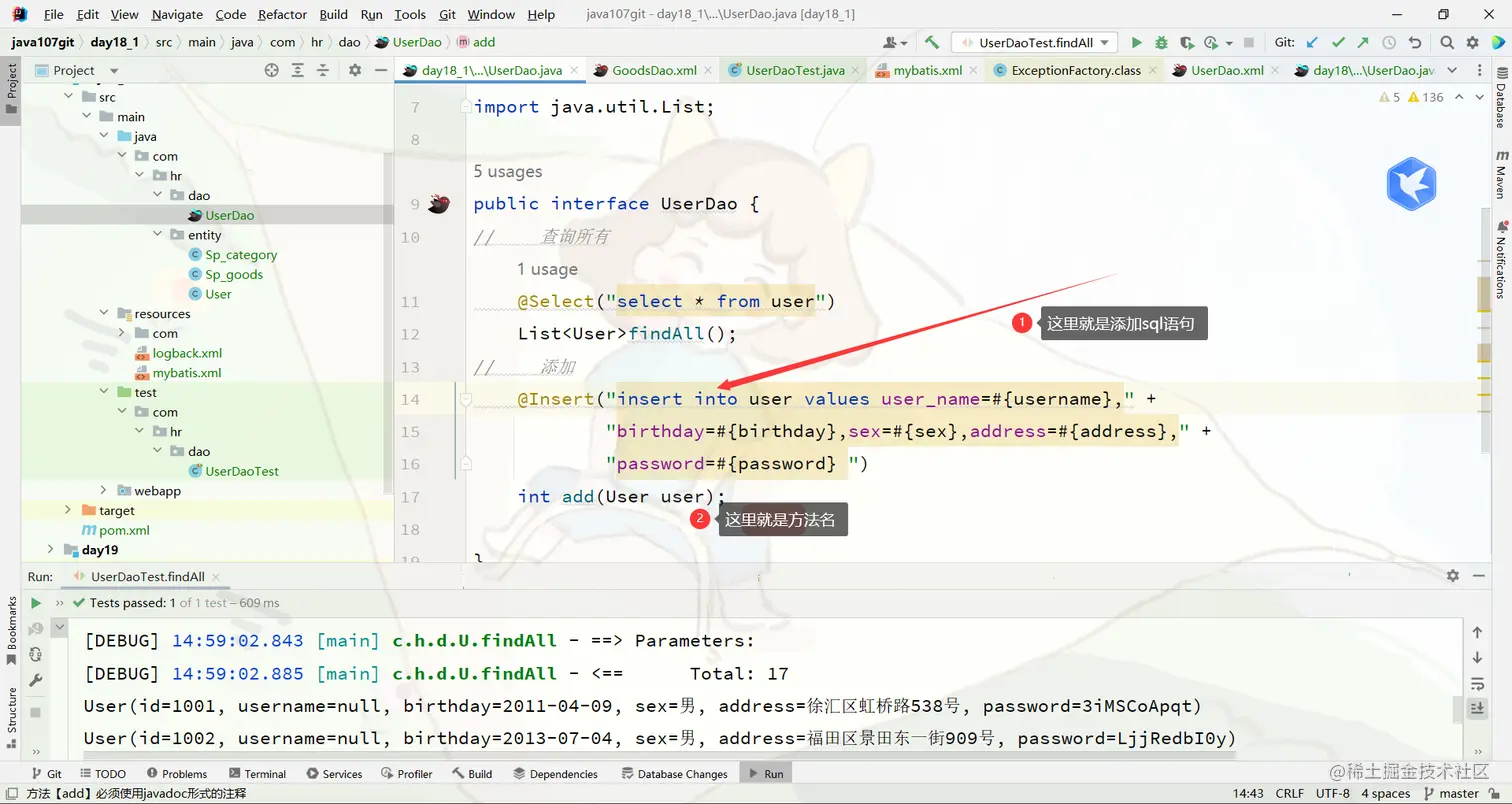Switch to the ExceptionFactory.class tab

coord(1075,71)
